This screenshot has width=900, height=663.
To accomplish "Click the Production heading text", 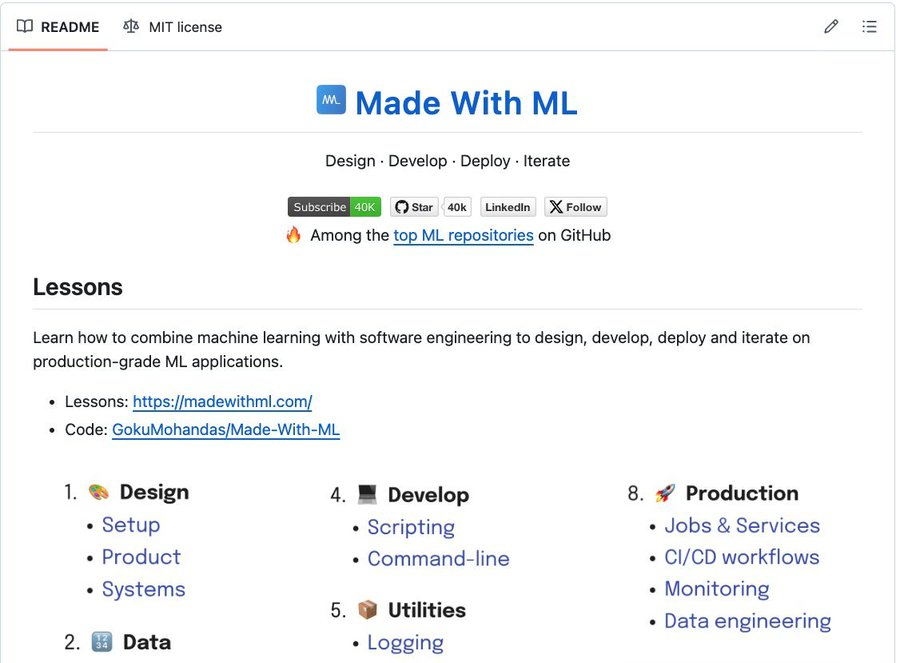I will coord(742,493).
